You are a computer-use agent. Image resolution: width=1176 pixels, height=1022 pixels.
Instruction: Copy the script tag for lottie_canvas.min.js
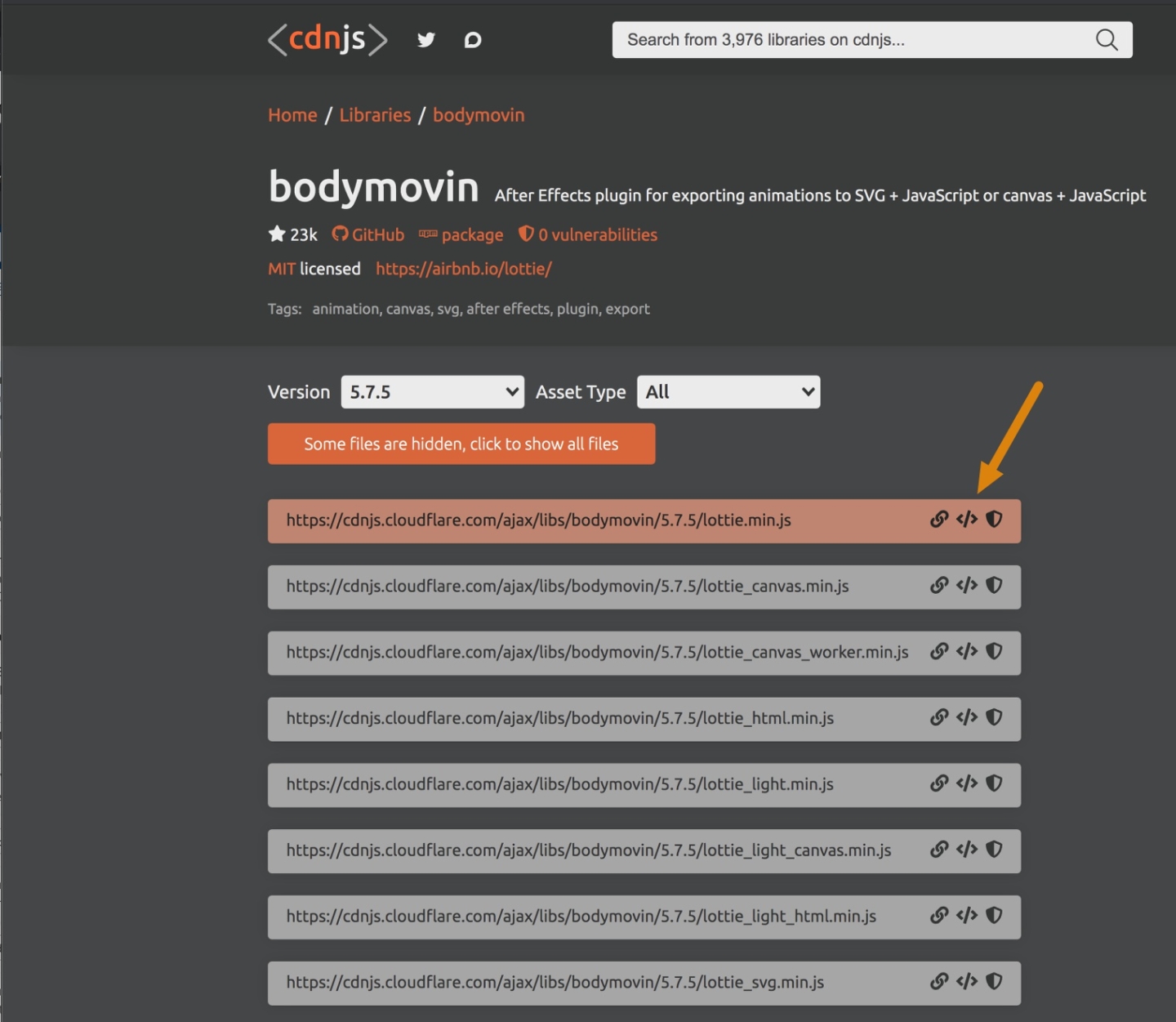[967, 586]
